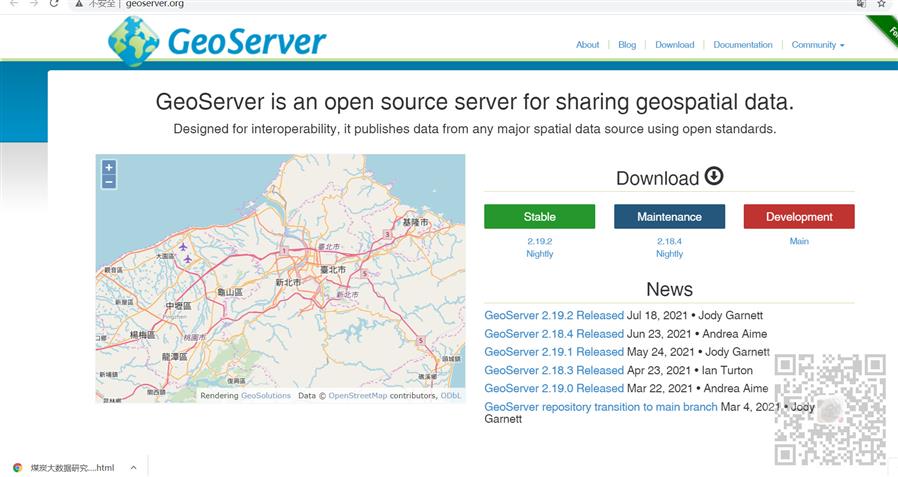Zoom out on the map with minus button
The image size is (898, 477).
click(109, 182)
